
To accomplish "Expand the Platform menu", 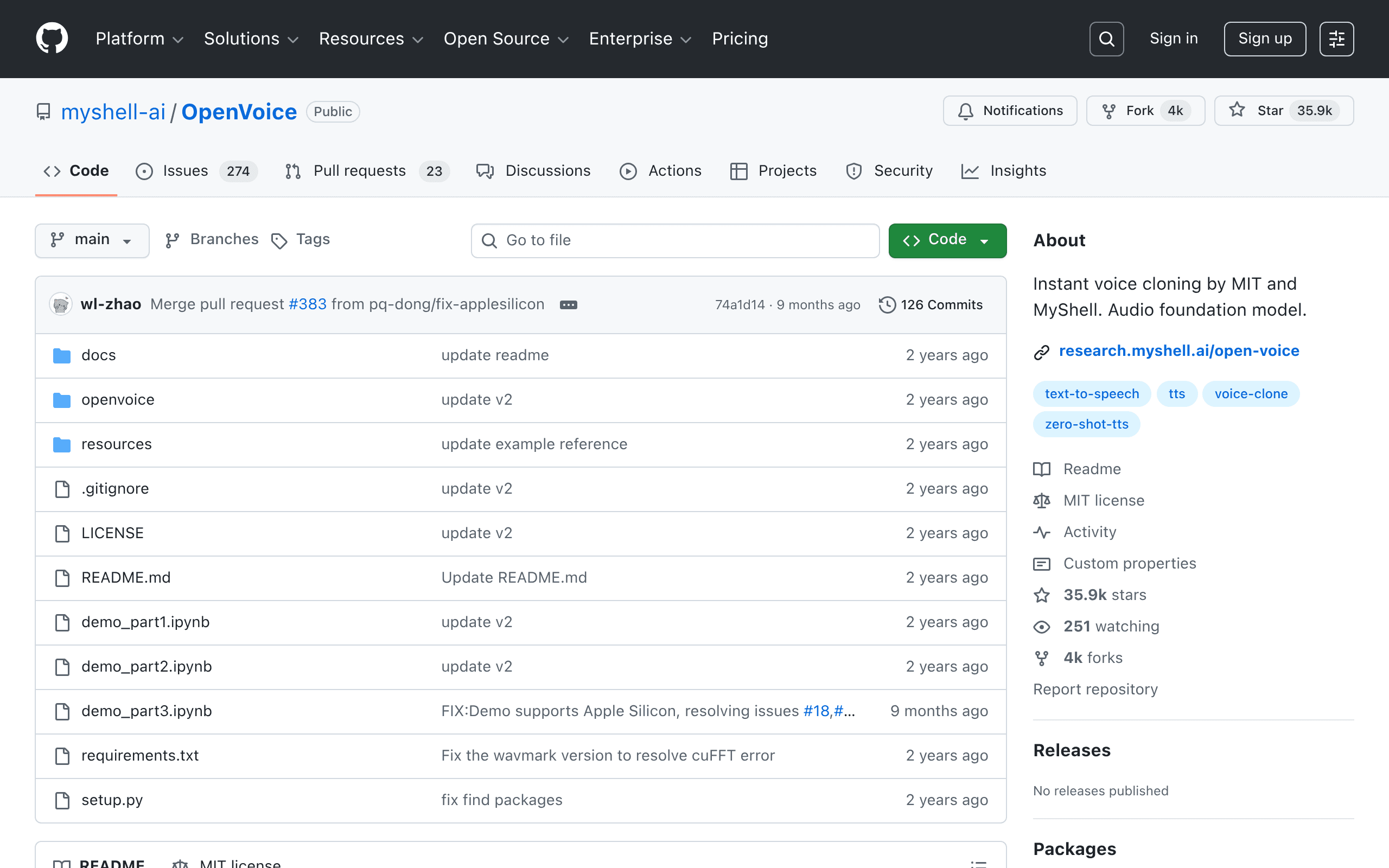I will (x=139, y=39).
